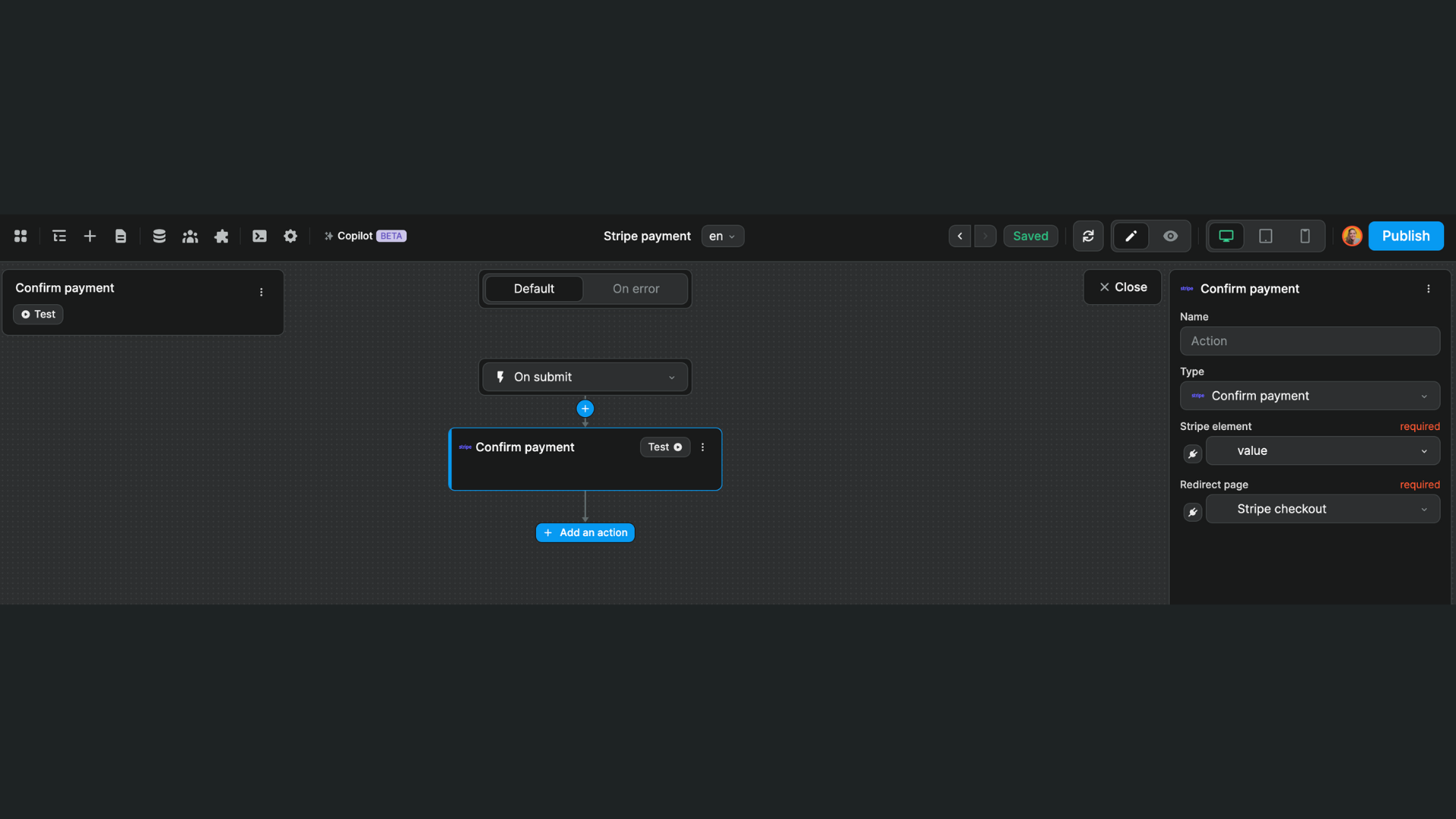Launch Copilot BETA assistant
This screenshot has height=819, width=1456.
pyautogui.click(x=364, y=236)
